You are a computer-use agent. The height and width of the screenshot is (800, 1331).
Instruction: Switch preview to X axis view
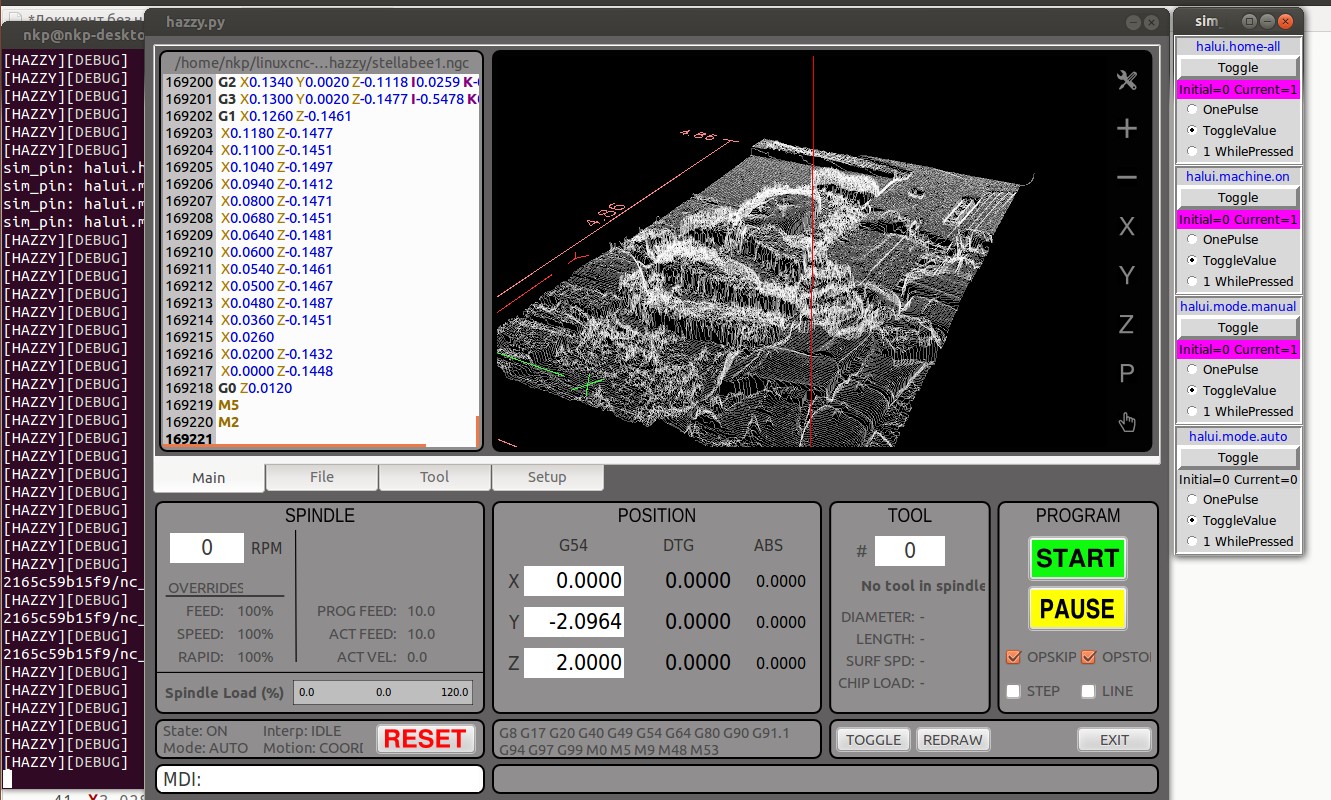[x=1127, y=227]
